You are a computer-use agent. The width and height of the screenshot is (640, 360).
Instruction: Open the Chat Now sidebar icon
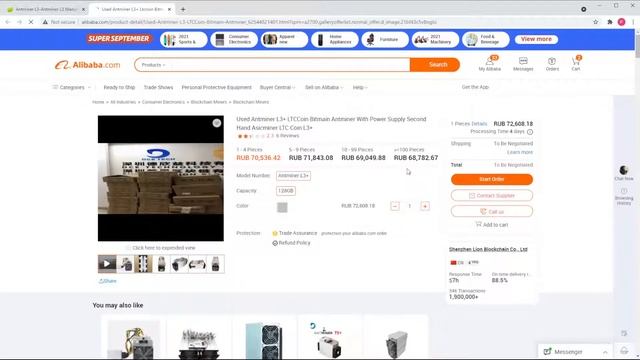624,173
